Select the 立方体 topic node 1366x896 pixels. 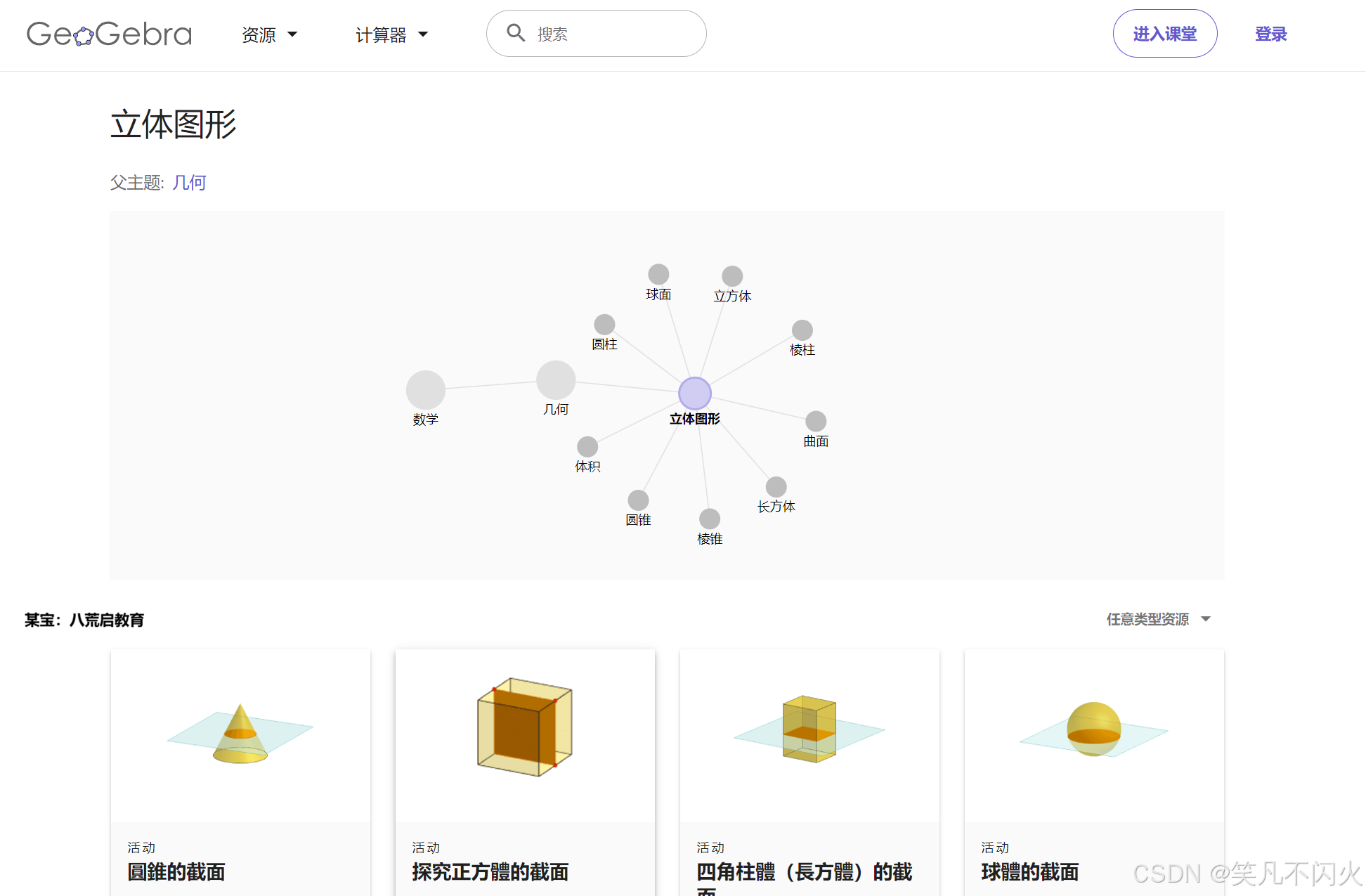732,276
